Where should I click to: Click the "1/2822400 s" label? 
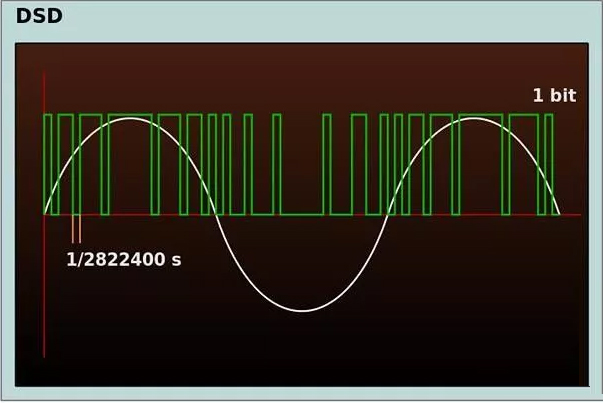click(124, 260)
